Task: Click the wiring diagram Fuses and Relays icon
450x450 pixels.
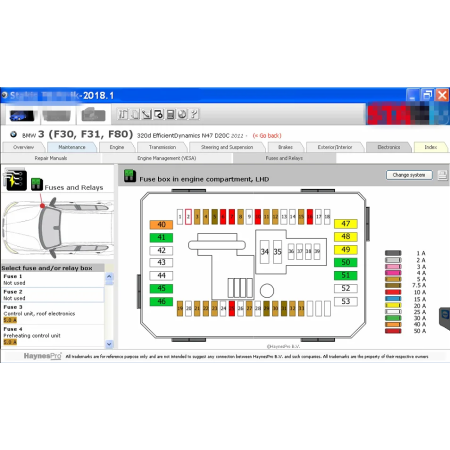Action: click(x=15, y=180)
